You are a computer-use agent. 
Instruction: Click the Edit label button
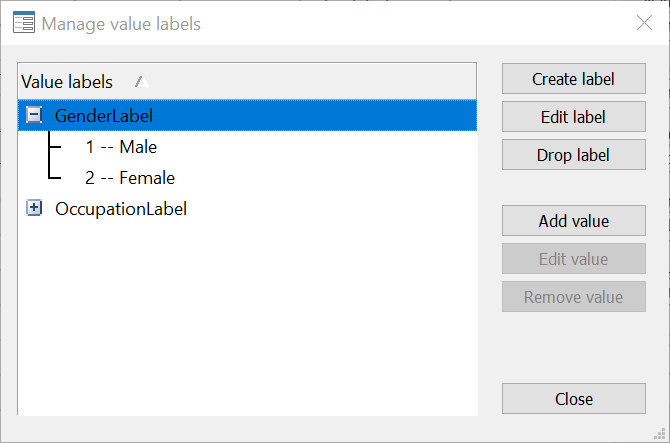point(573,117)
